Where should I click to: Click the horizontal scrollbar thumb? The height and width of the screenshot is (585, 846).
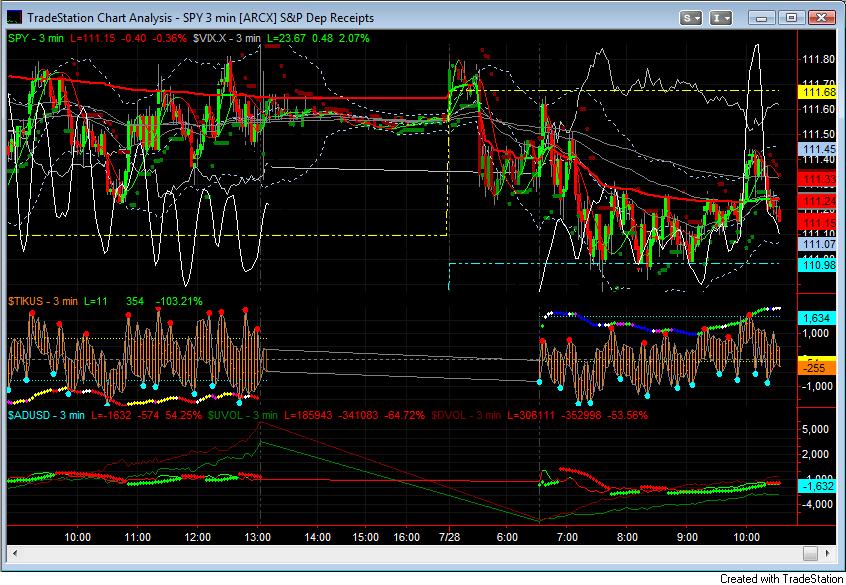[x=810, y=553]
